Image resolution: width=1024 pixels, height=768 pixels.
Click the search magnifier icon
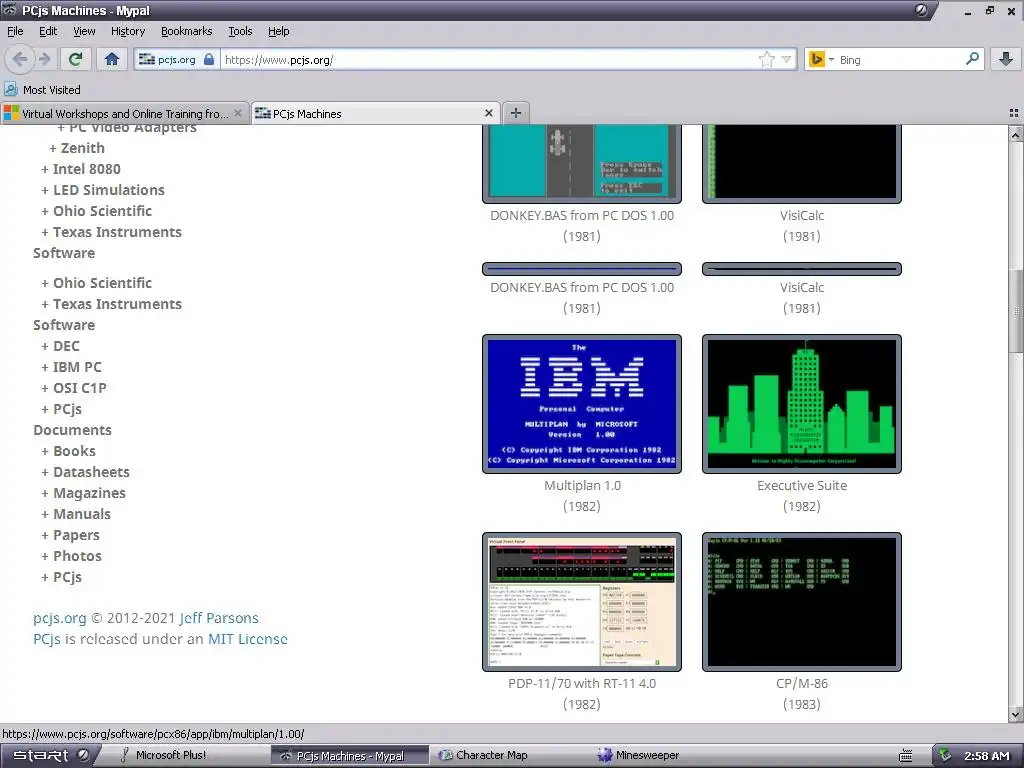point(972,59)
